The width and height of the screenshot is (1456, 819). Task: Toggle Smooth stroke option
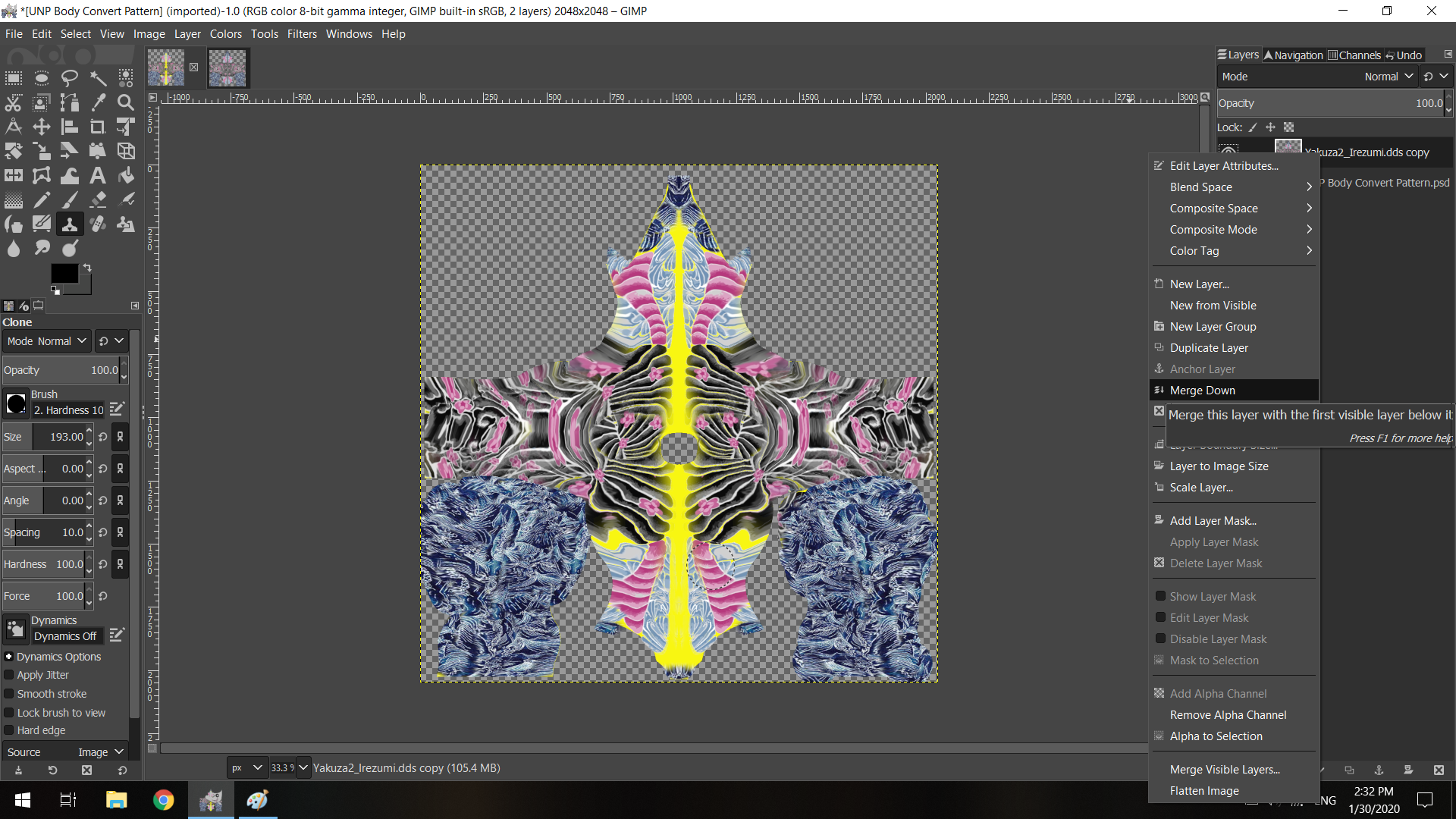[x=9, y=694]
